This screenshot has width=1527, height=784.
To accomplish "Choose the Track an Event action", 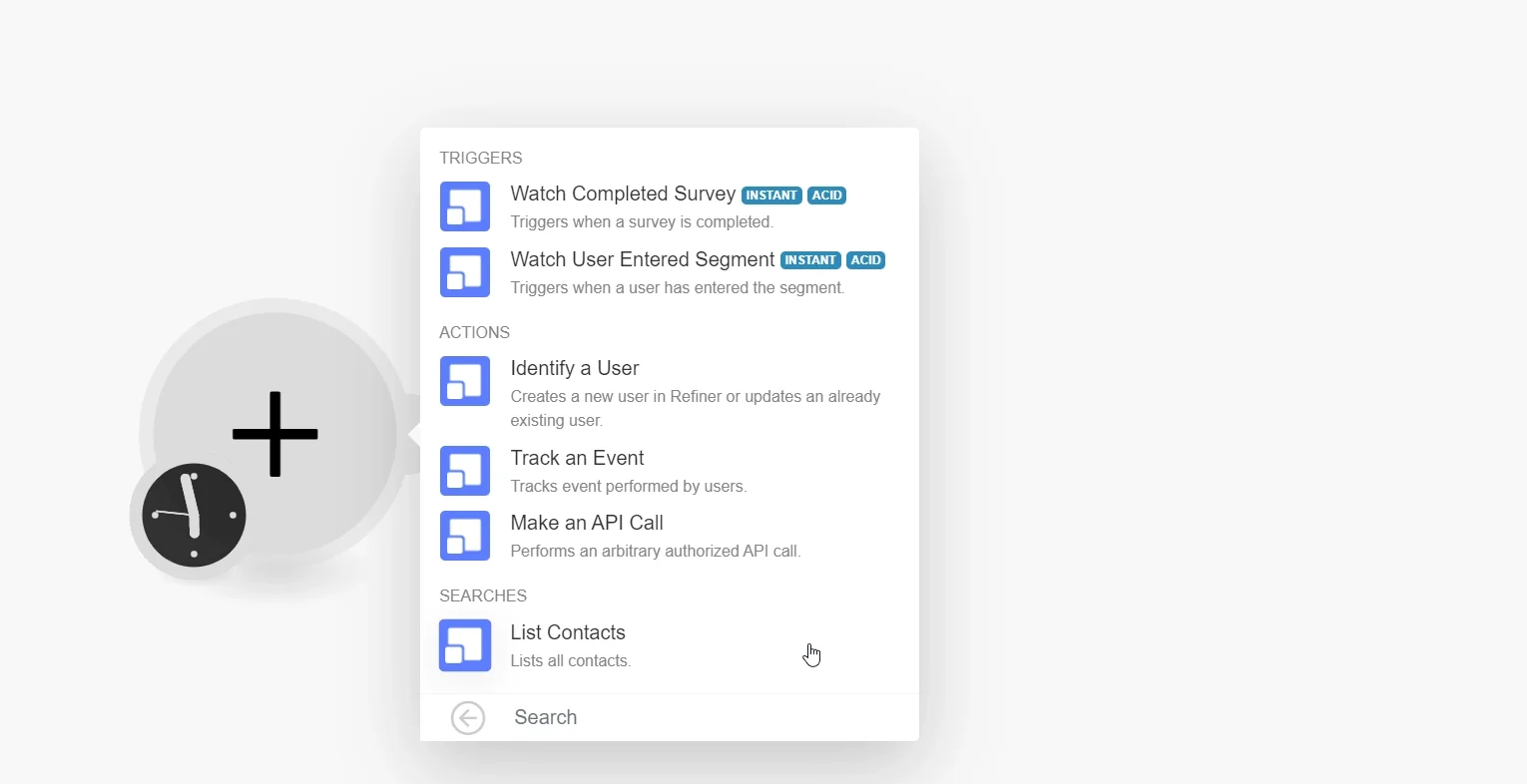I will click(x=669, y=471).
